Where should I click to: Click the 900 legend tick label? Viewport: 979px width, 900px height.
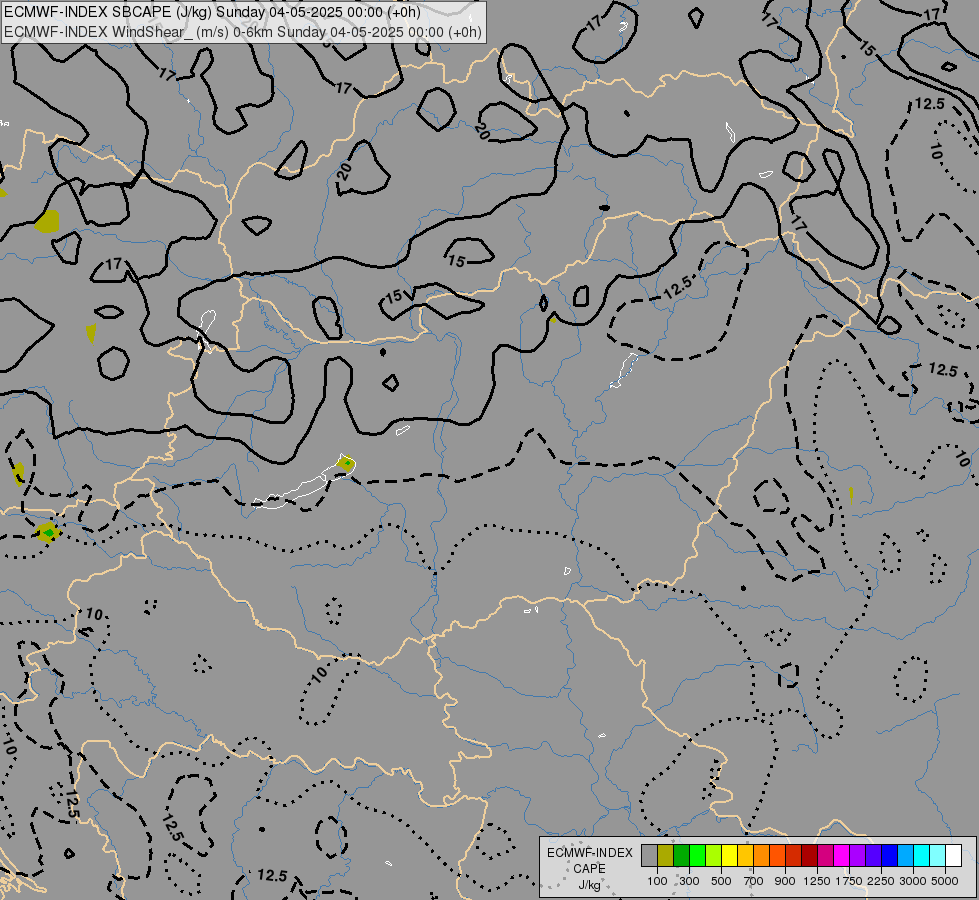(785, 881)
